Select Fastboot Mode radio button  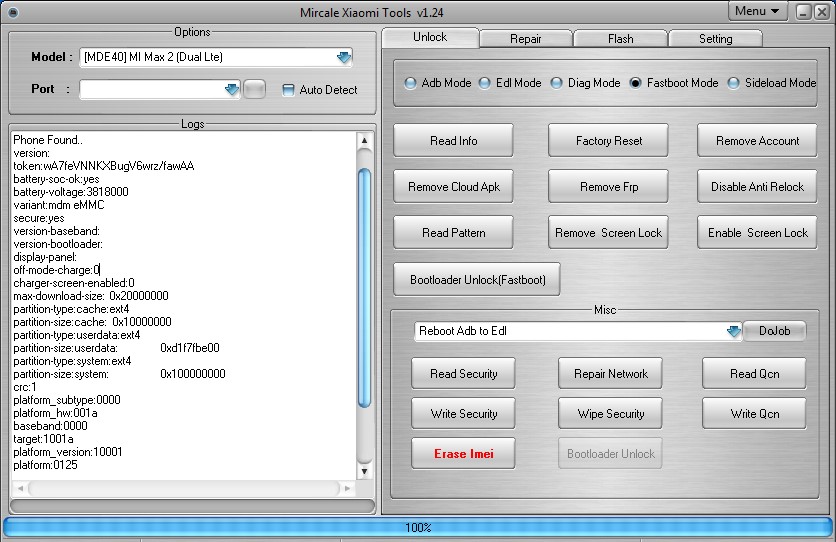pos(635,83)
